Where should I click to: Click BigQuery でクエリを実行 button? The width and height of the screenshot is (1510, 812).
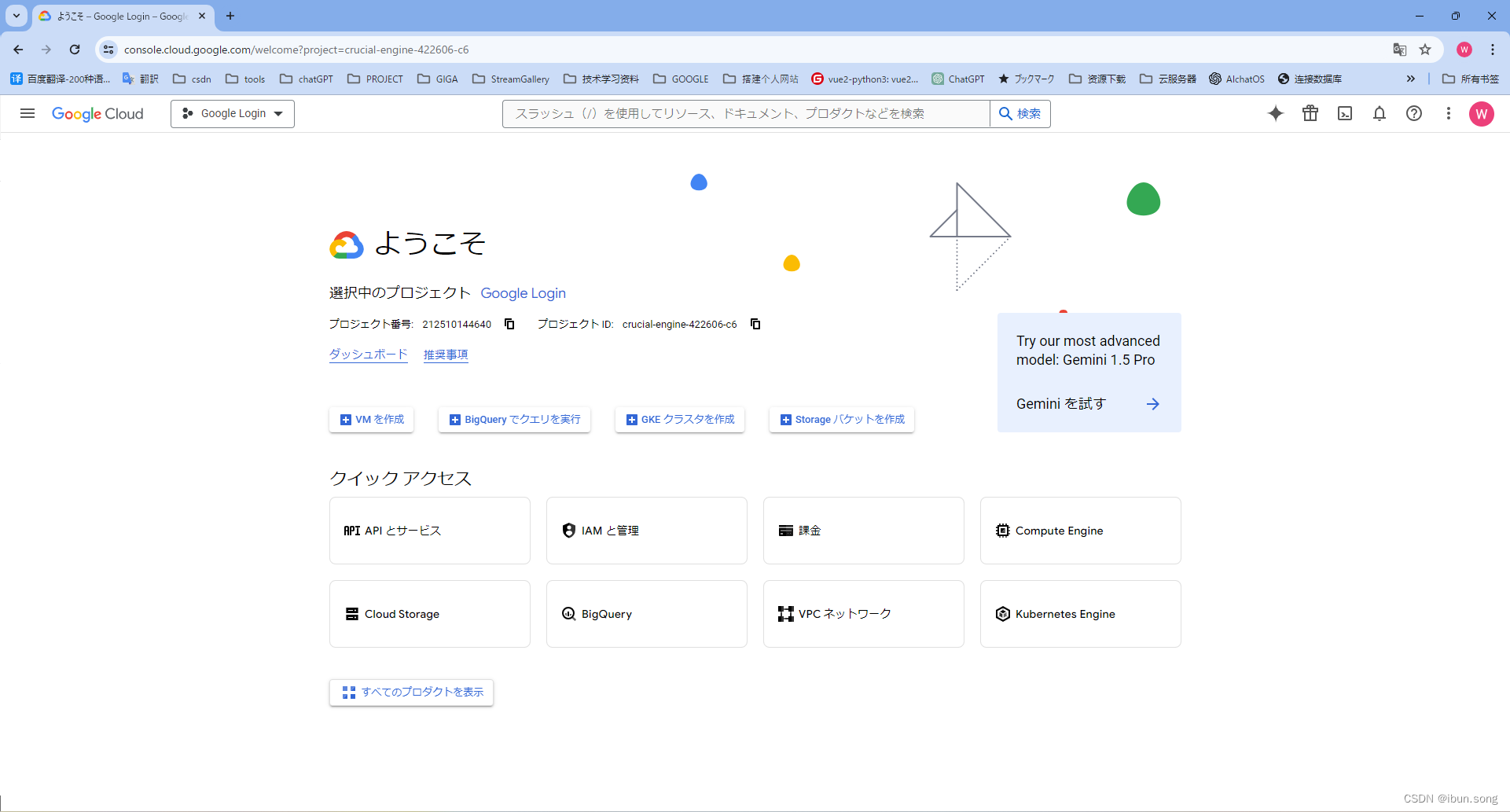[x=514, y=419]
